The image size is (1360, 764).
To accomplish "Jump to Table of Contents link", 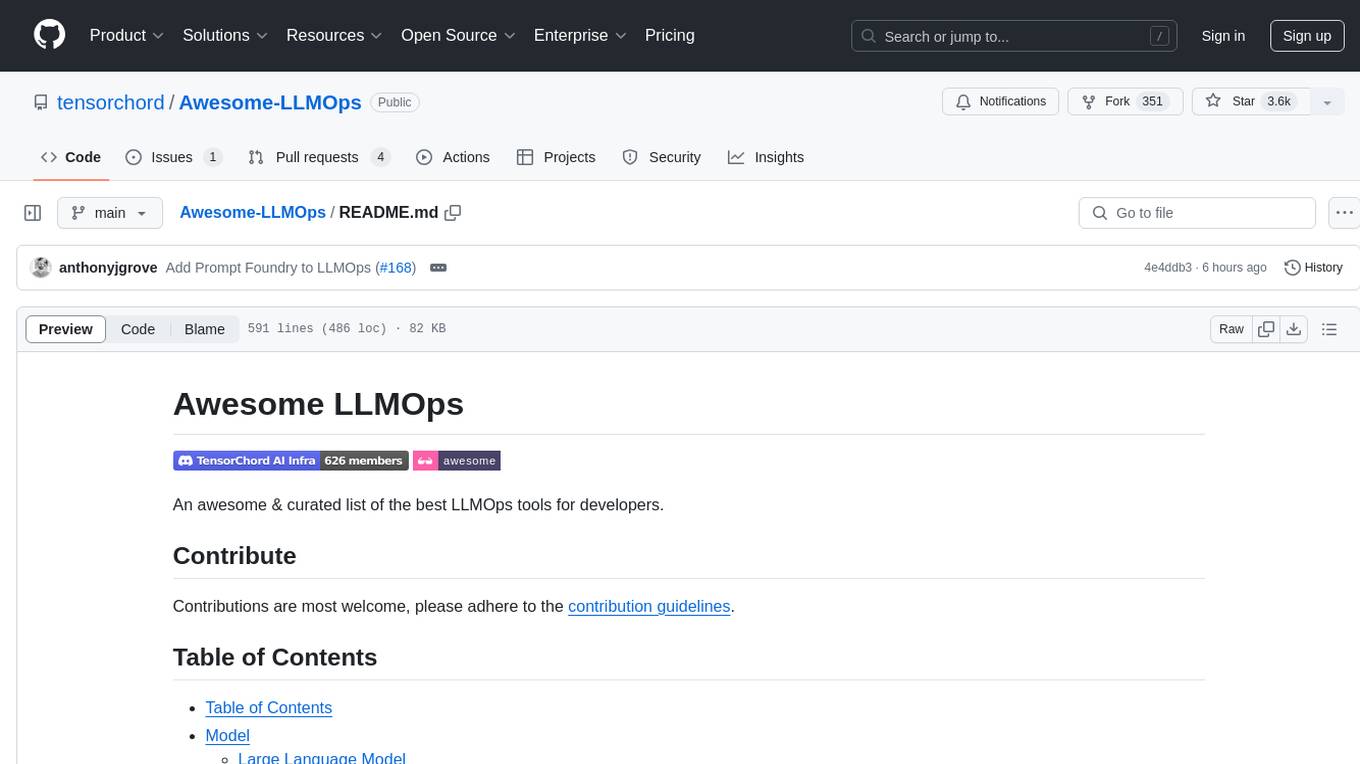I will [x=269, y=707].
